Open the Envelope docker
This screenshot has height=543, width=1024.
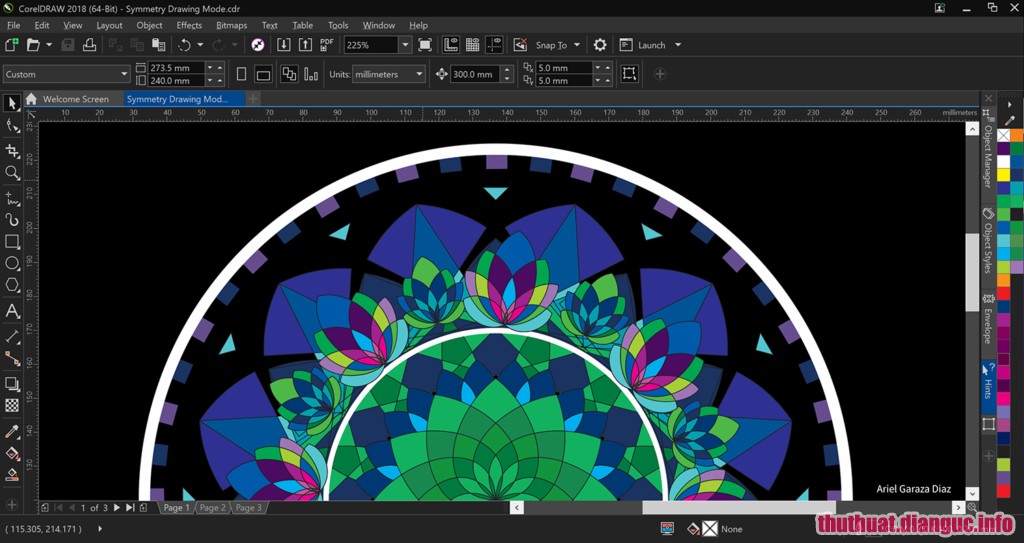(988, 318)
